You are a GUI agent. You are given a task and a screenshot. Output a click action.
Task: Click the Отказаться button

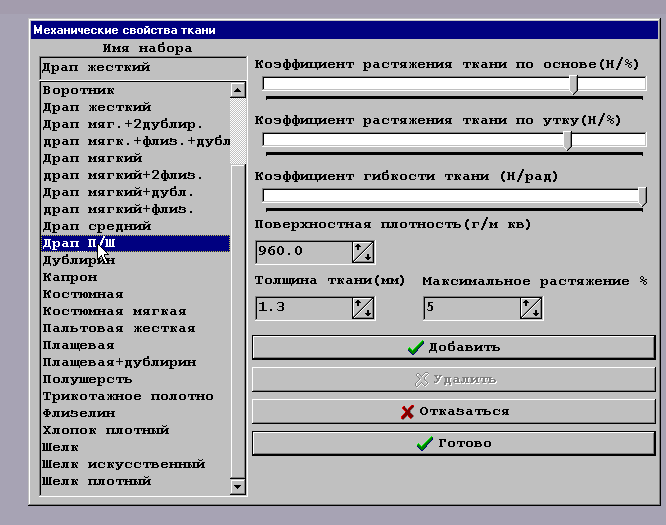pos(454,411)
